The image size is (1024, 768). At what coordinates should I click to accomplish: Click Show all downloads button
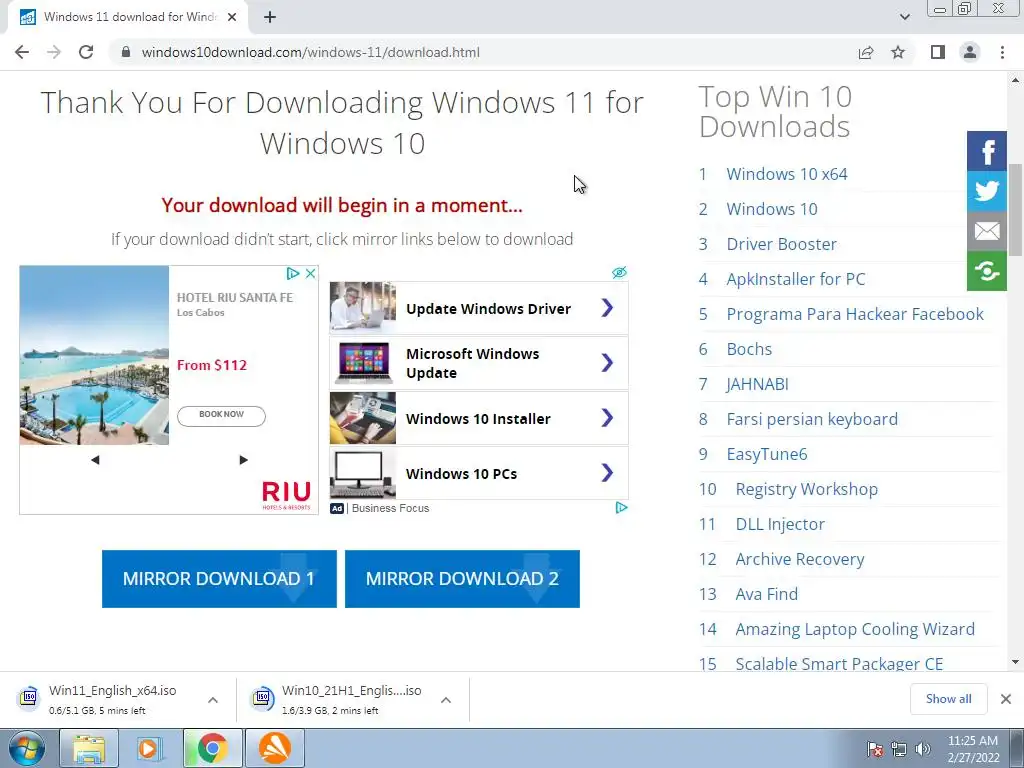pyautogui.click(x=948, y=699)
